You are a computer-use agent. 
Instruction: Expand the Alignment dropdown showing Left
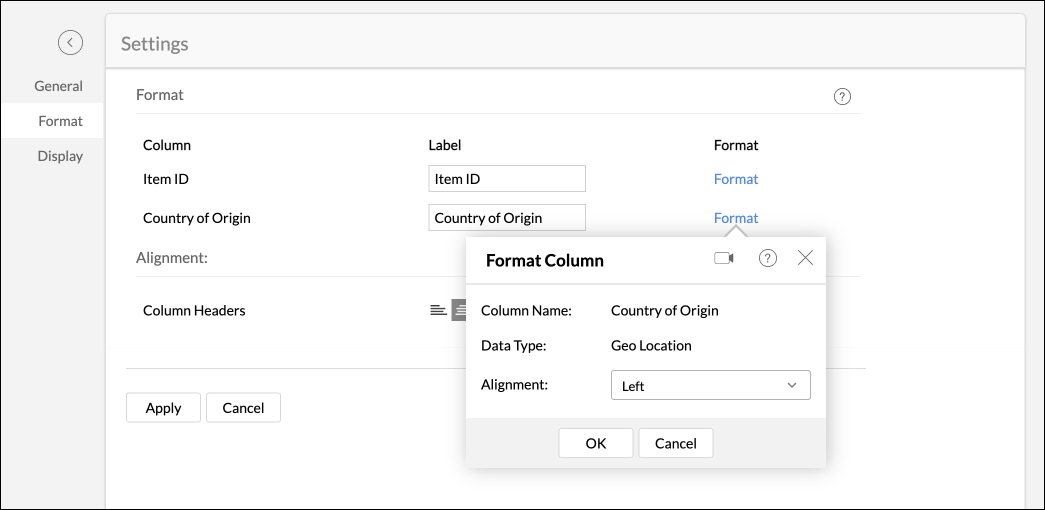point(710,386)
